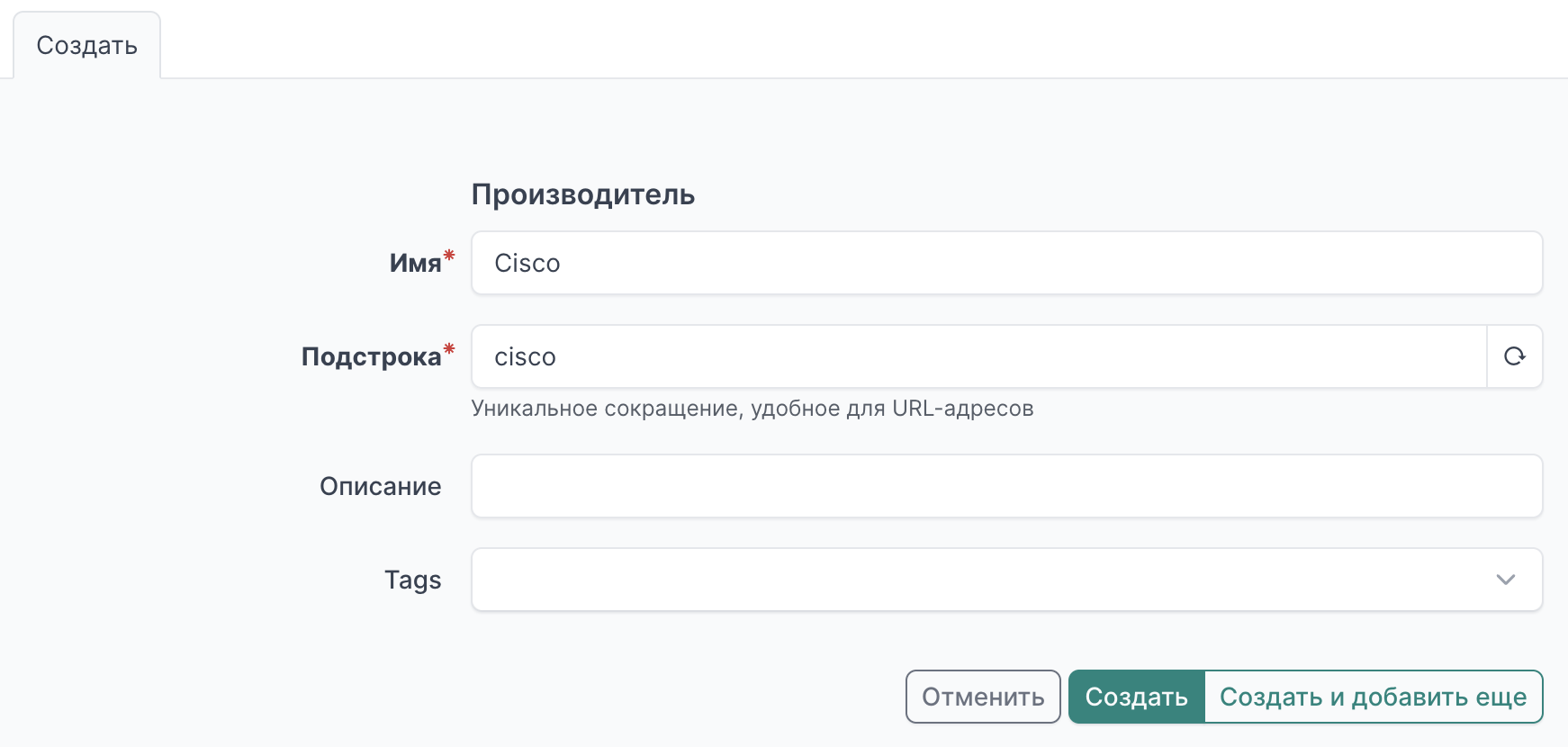This screenshot has height=747, width=1568.
Task: Click the red asterisk beside Имя
Action: click(x=449, y=256)
